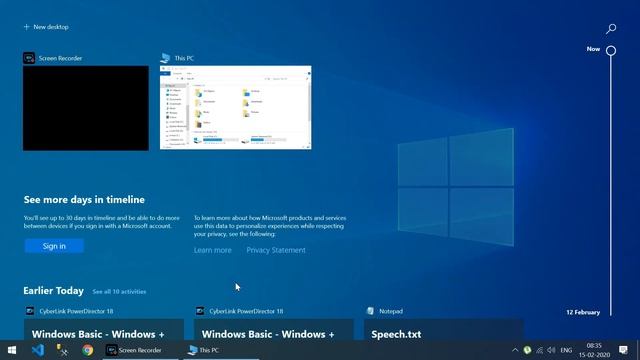Open the Action Center notifications icon
Viewport: 640px width, 360px height.
pos(623,350)
